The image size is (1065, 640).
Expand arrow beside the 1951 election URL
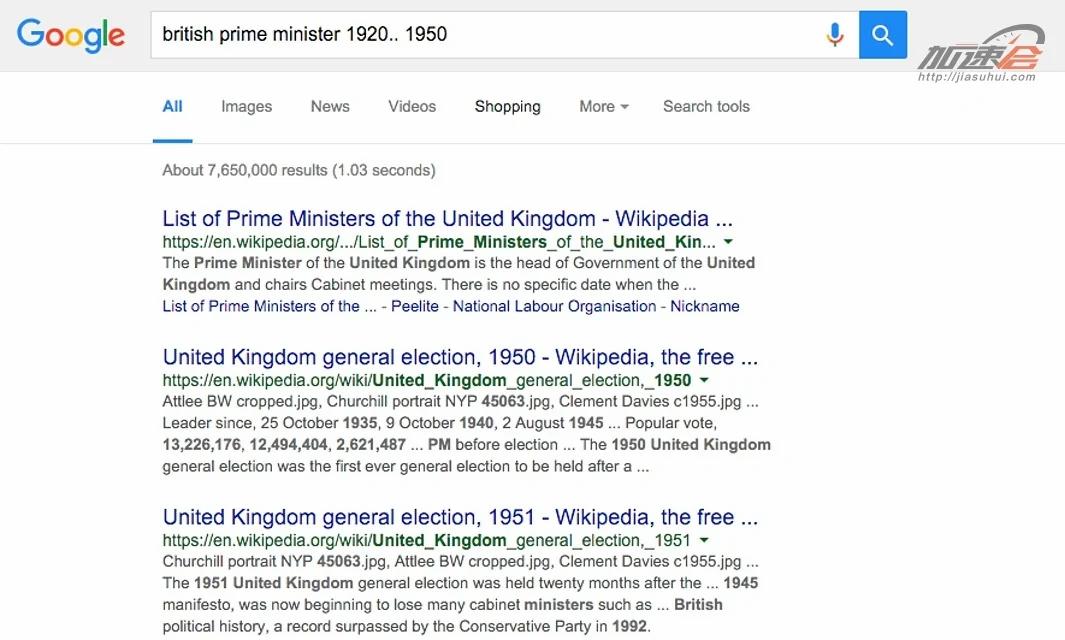[704, 540]
